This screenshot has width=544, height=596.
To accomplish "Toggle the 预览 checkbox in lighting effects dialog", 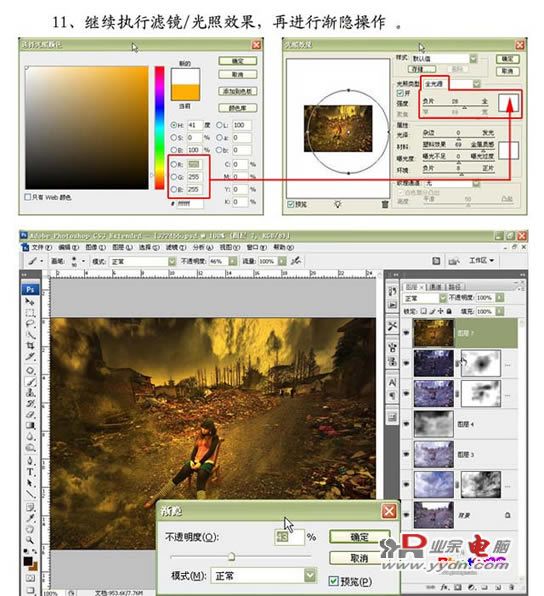I will [291, 204].
